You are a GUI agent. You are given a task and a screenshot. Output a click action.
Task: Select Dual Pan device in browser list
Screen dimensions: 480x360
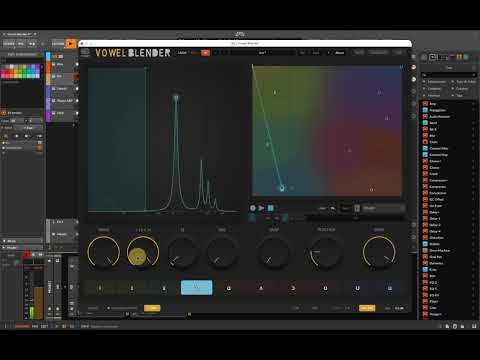[x=448, y=257]
